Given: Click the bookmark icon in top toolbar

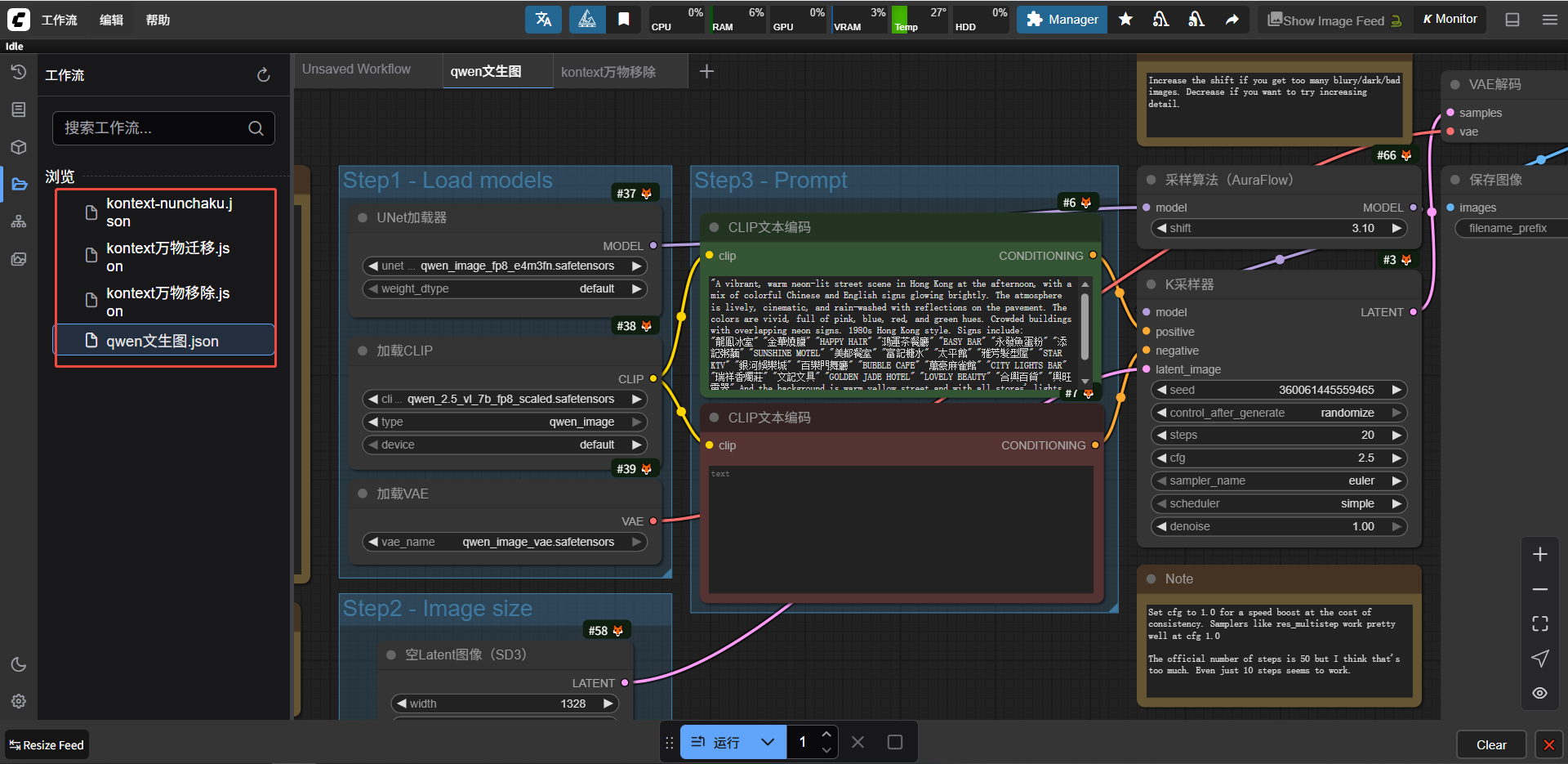Looking at the screenshot, I should [x=624, y=20].
